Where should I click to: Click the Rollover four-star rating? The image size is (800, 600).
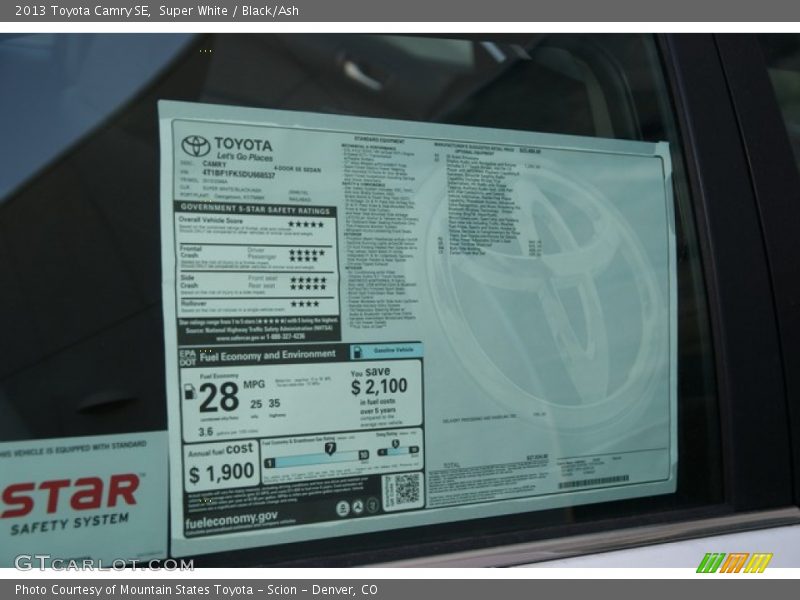(x=304, y=304)
